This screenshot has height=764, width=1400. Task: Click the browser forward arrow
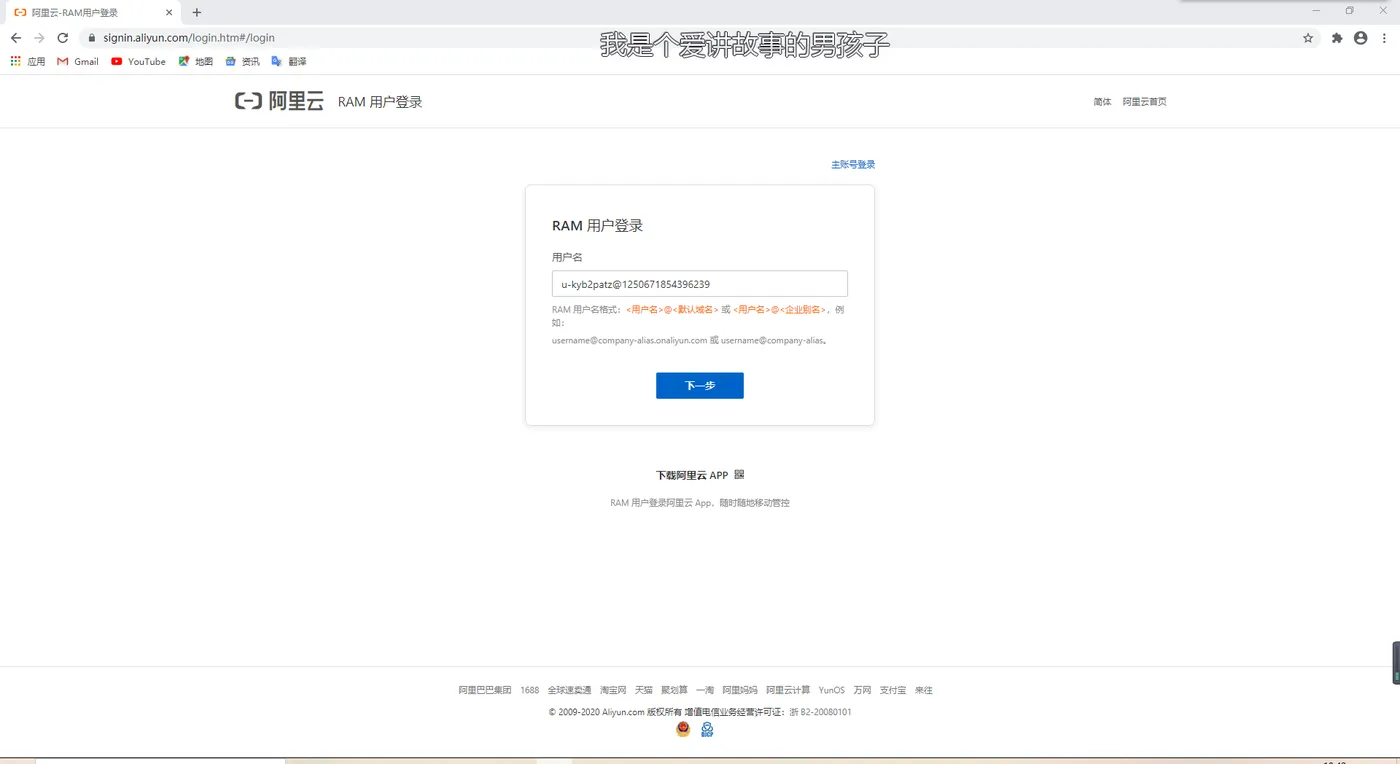pos(39,38)
